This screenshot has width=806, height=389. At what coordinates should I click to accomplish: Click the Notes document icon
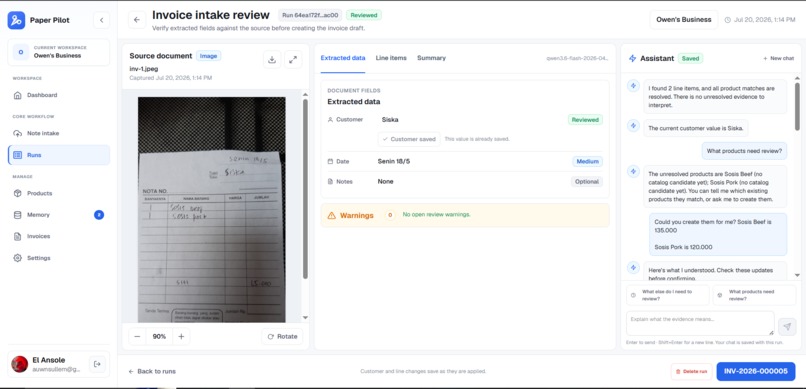331,181
